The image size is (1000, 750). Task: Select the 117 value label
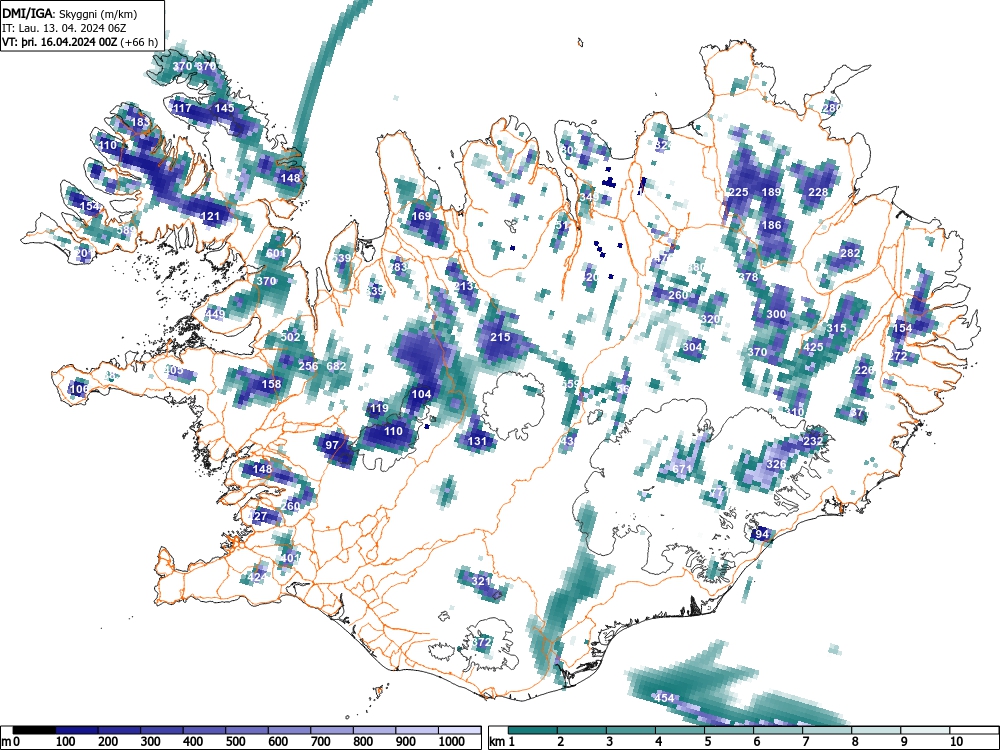click(182, 108)
